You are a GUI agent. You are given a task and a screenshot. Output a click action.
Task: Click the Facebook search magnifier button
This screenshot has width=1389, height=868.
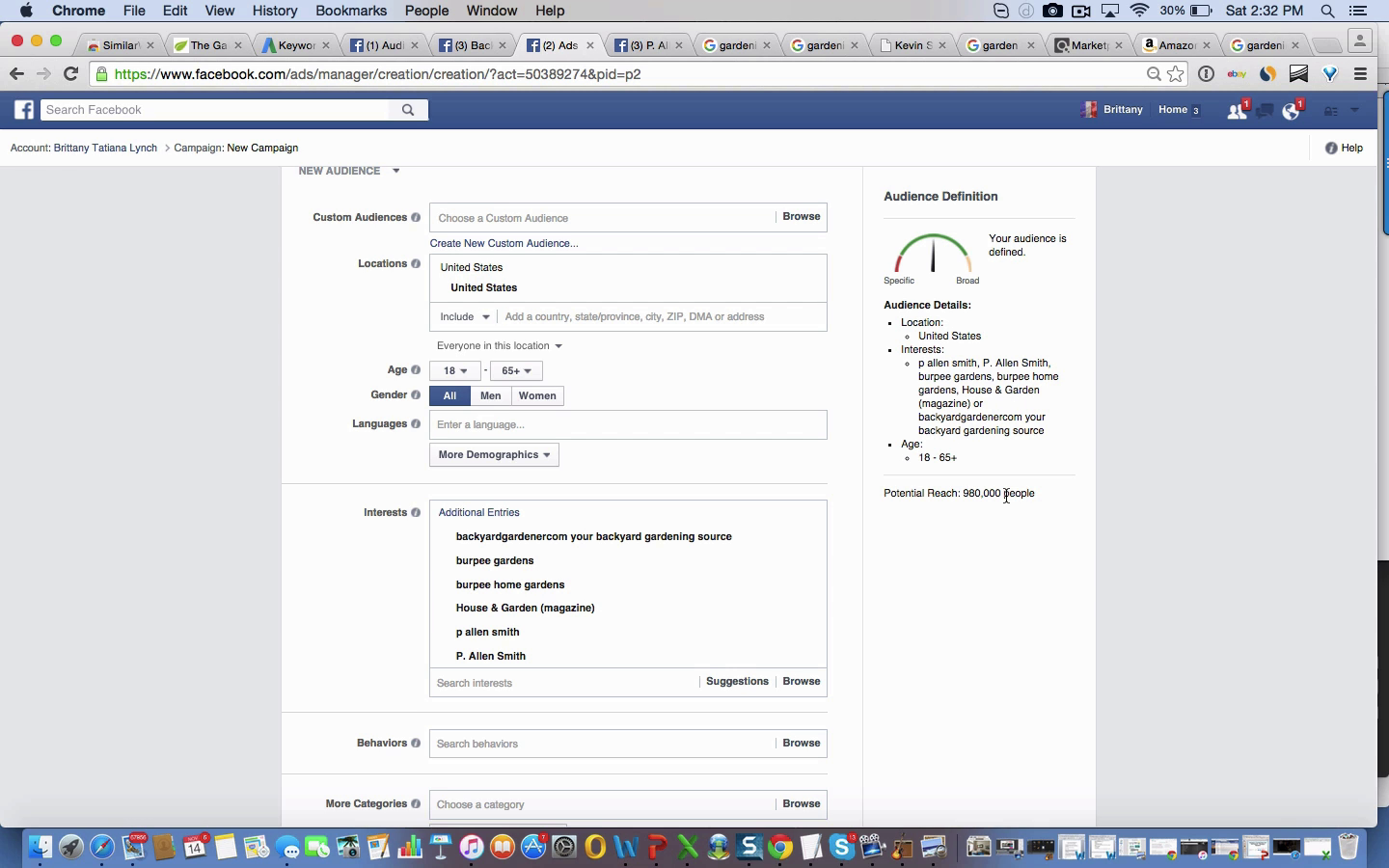(408, 110)
